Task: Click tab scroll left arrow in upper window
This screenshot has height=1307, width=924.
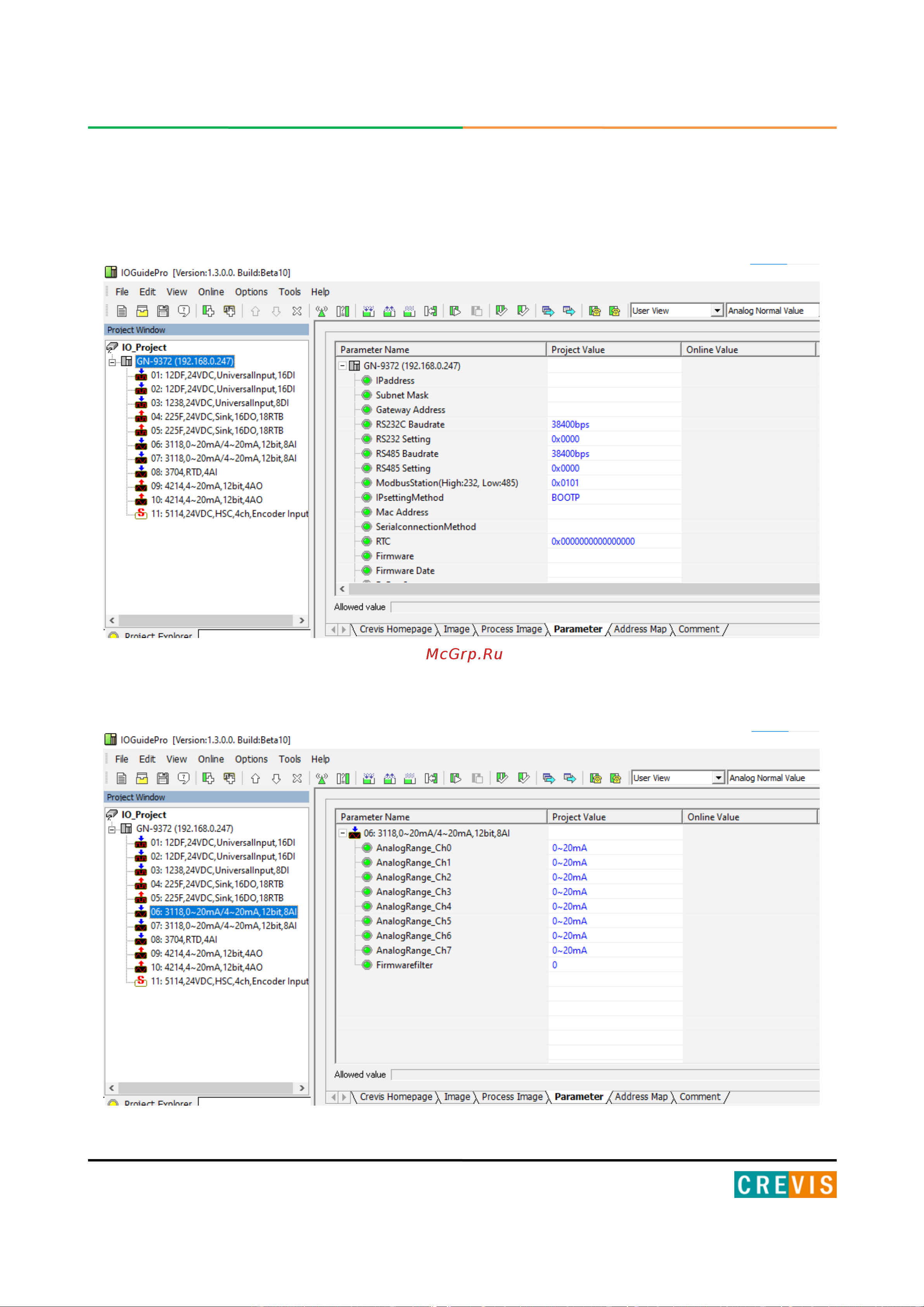Action: tap(334, 629)
